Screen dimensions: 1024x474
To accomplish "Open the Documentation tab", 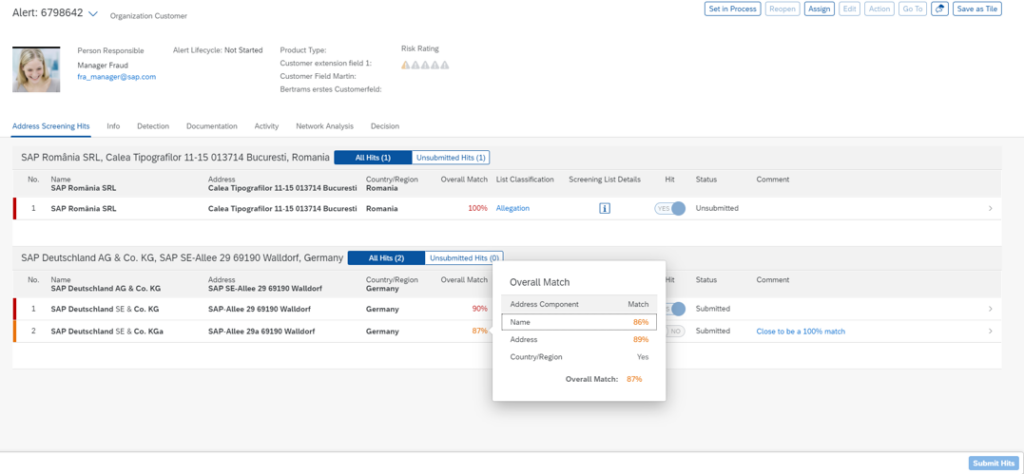I will (212, 126).
